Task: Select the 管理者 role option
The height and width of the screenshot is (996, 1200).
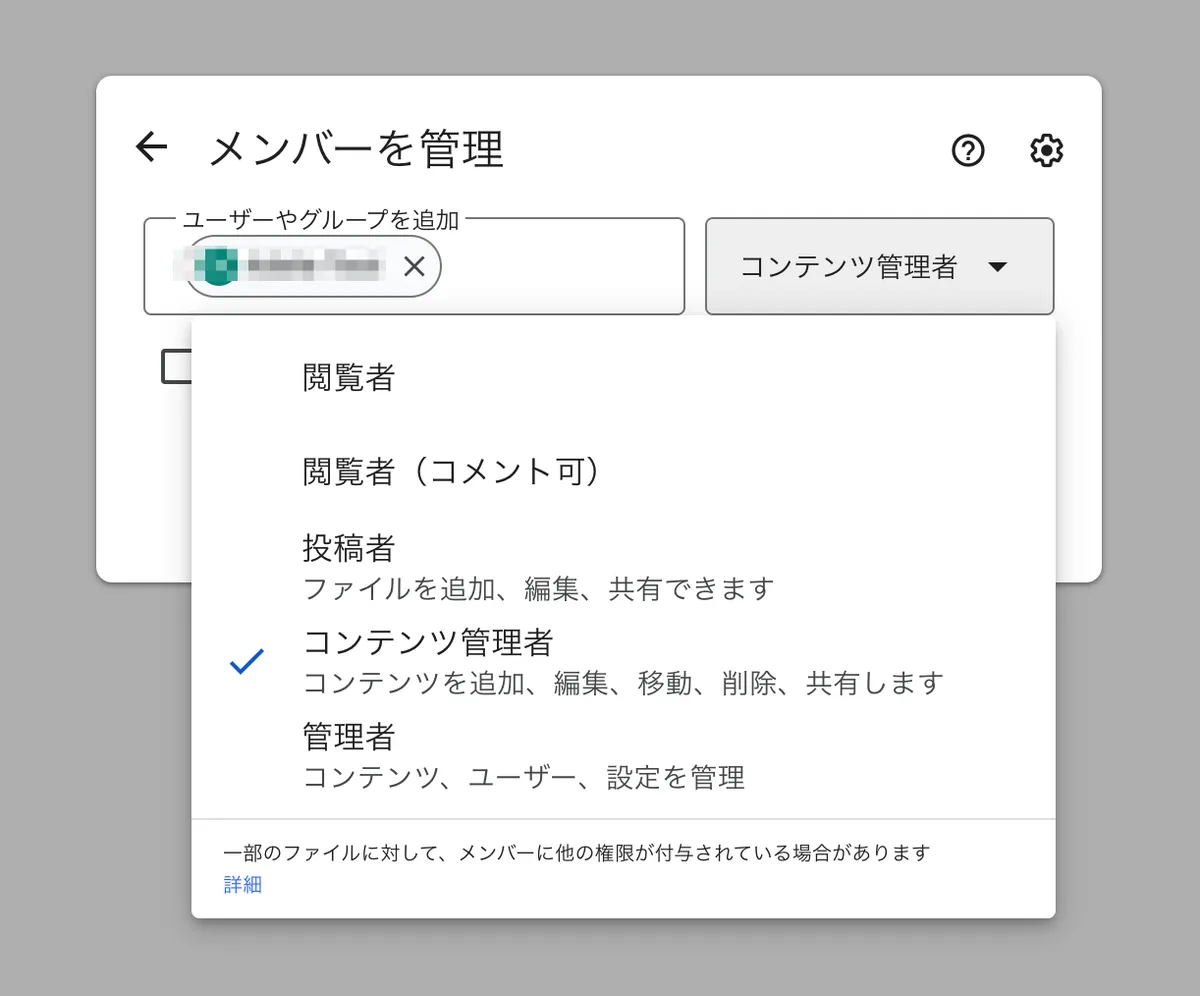Action: pos(349,737)
